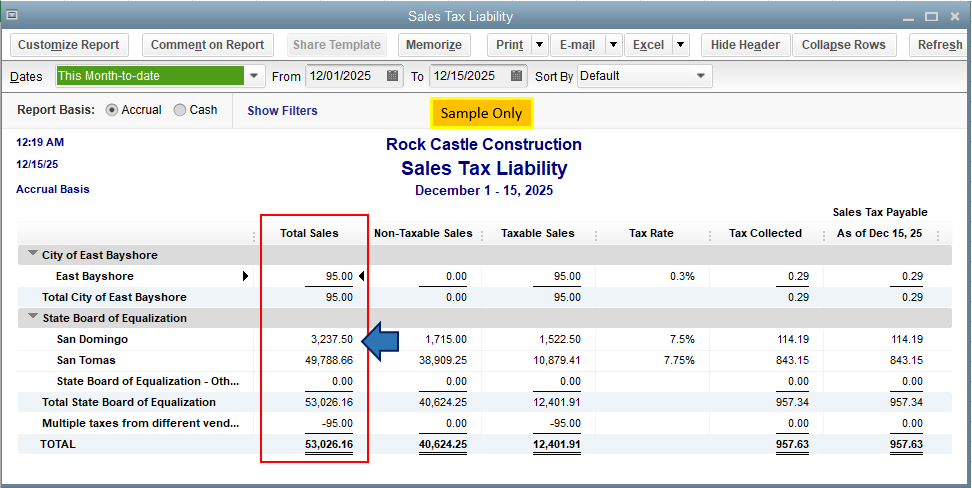Open the From date calendar picker icon
The image size is (972, 488).
pos(393,76)
